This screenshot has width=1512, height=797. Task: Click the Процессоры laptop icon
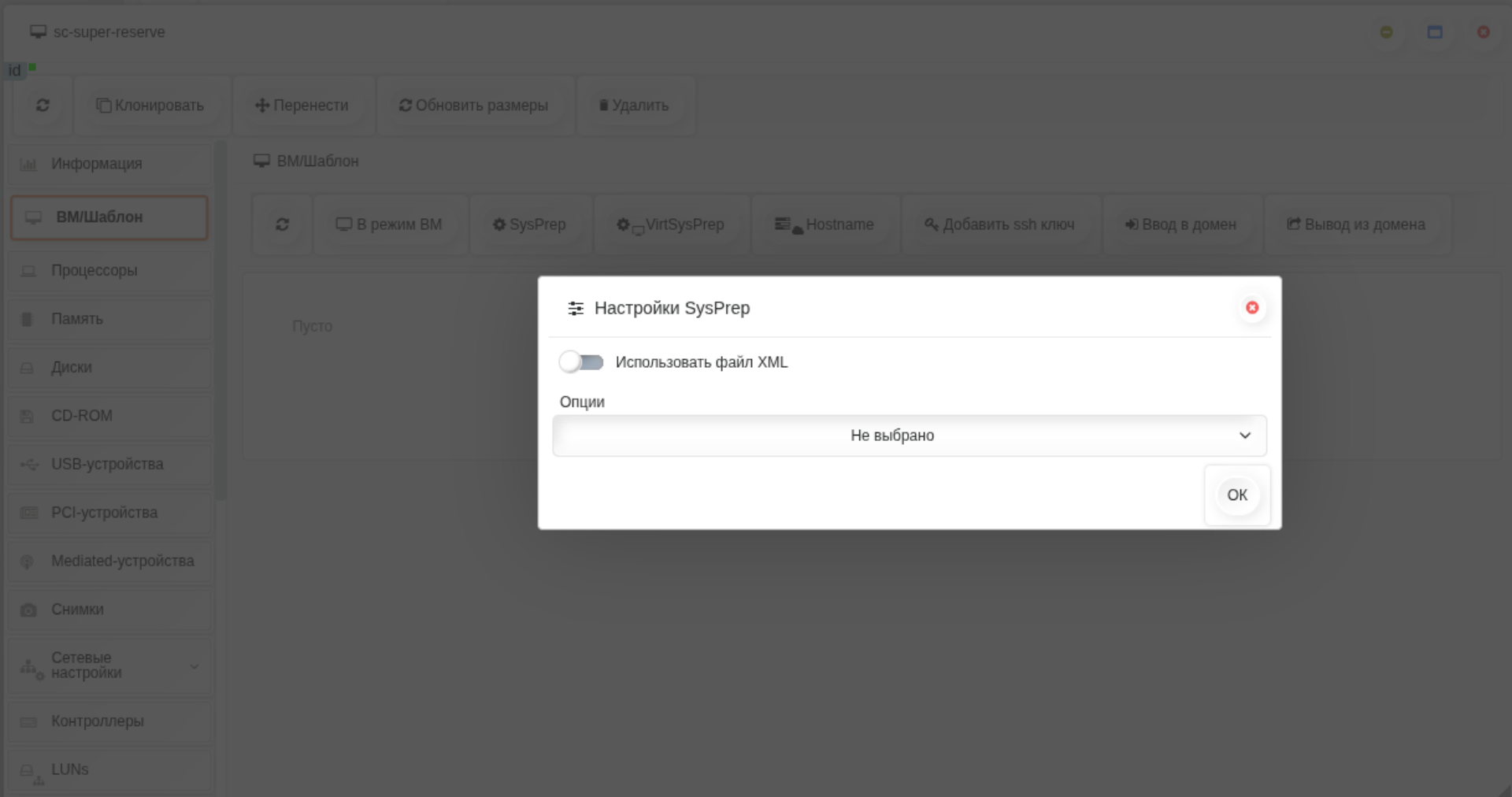point(28,271)
